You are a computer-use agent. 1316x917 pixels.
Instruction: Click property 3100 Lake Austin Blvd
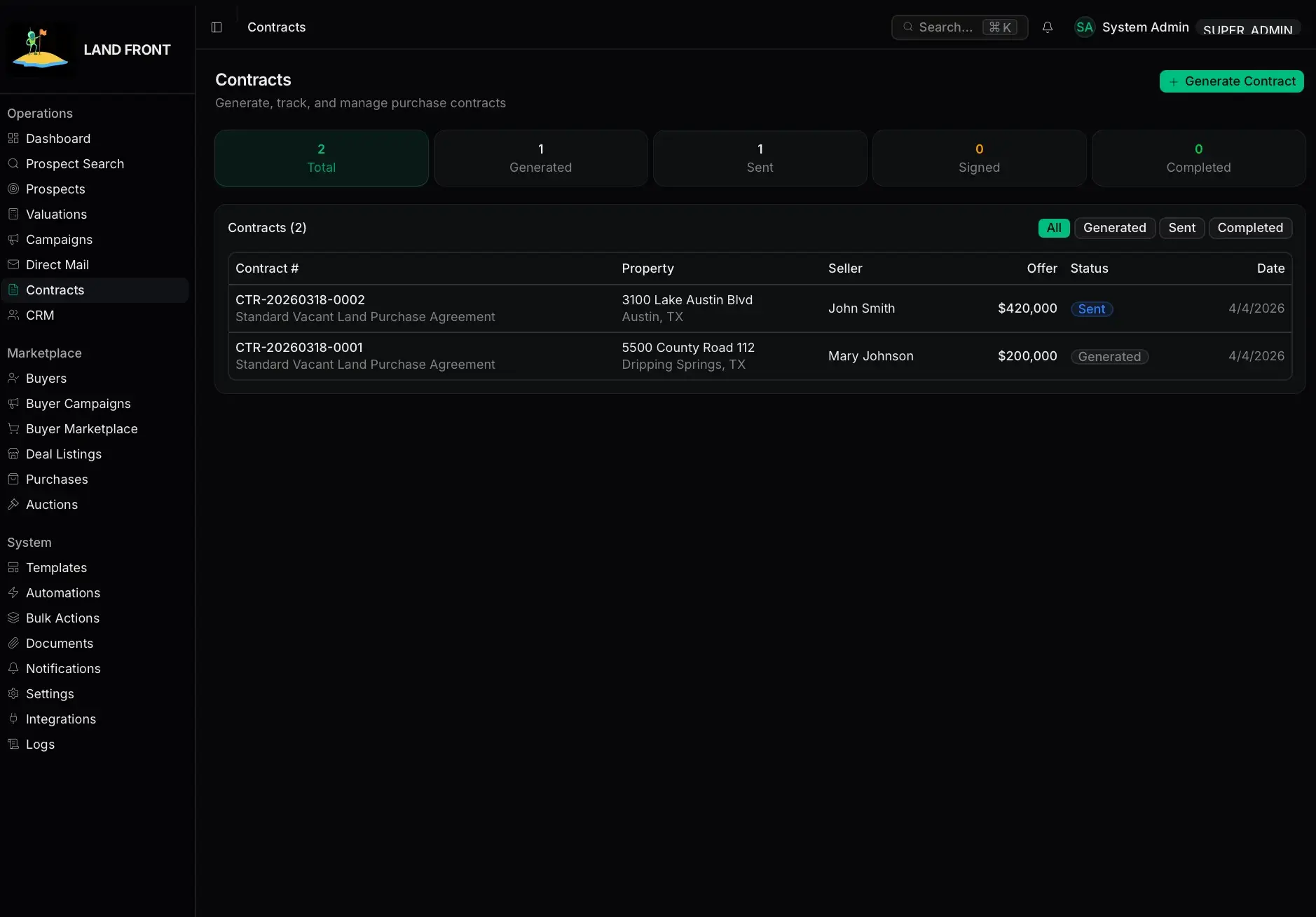(x=687, y=299)
